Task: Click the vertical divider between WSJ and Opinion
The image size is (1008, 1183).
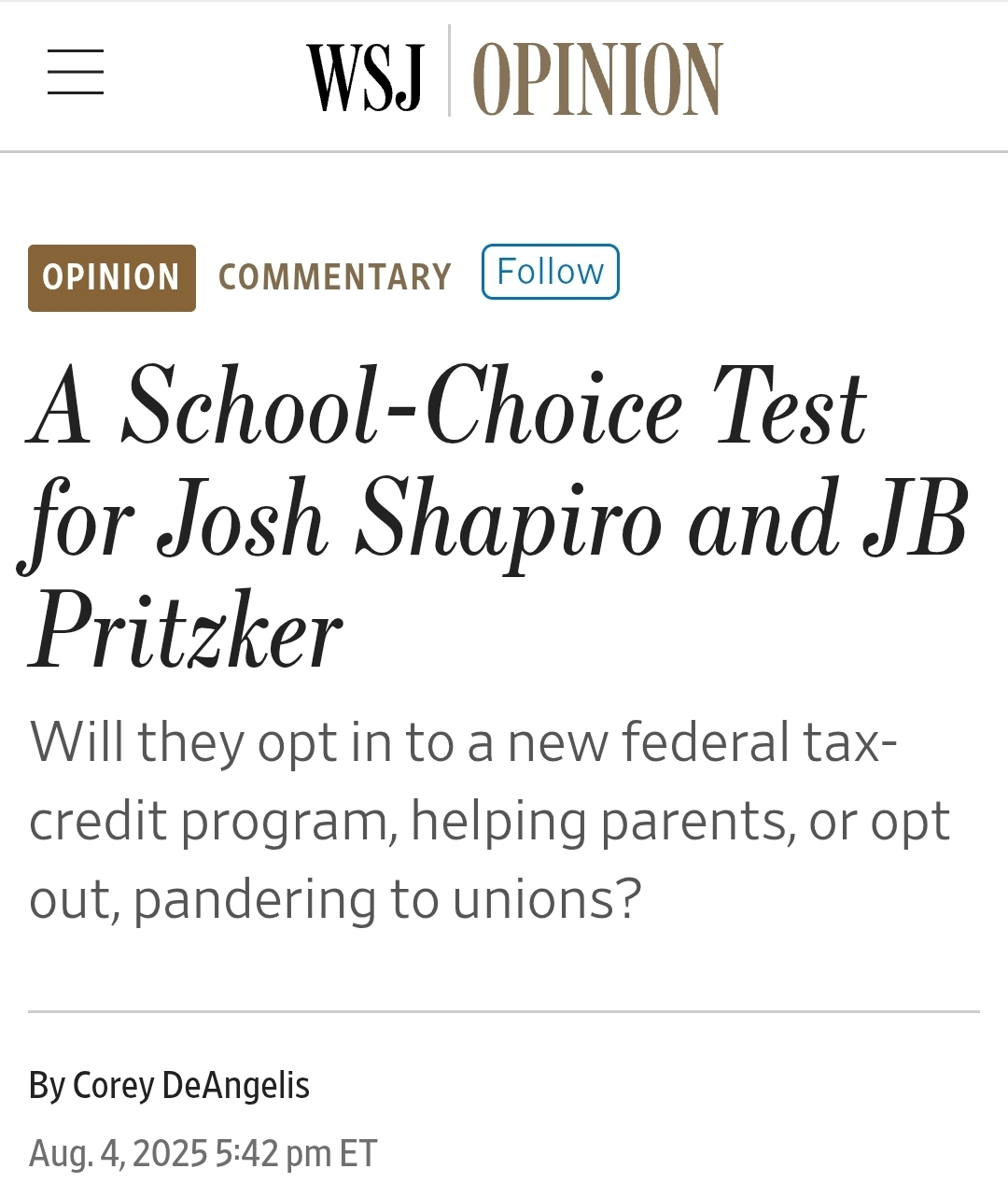Action: 449,71
